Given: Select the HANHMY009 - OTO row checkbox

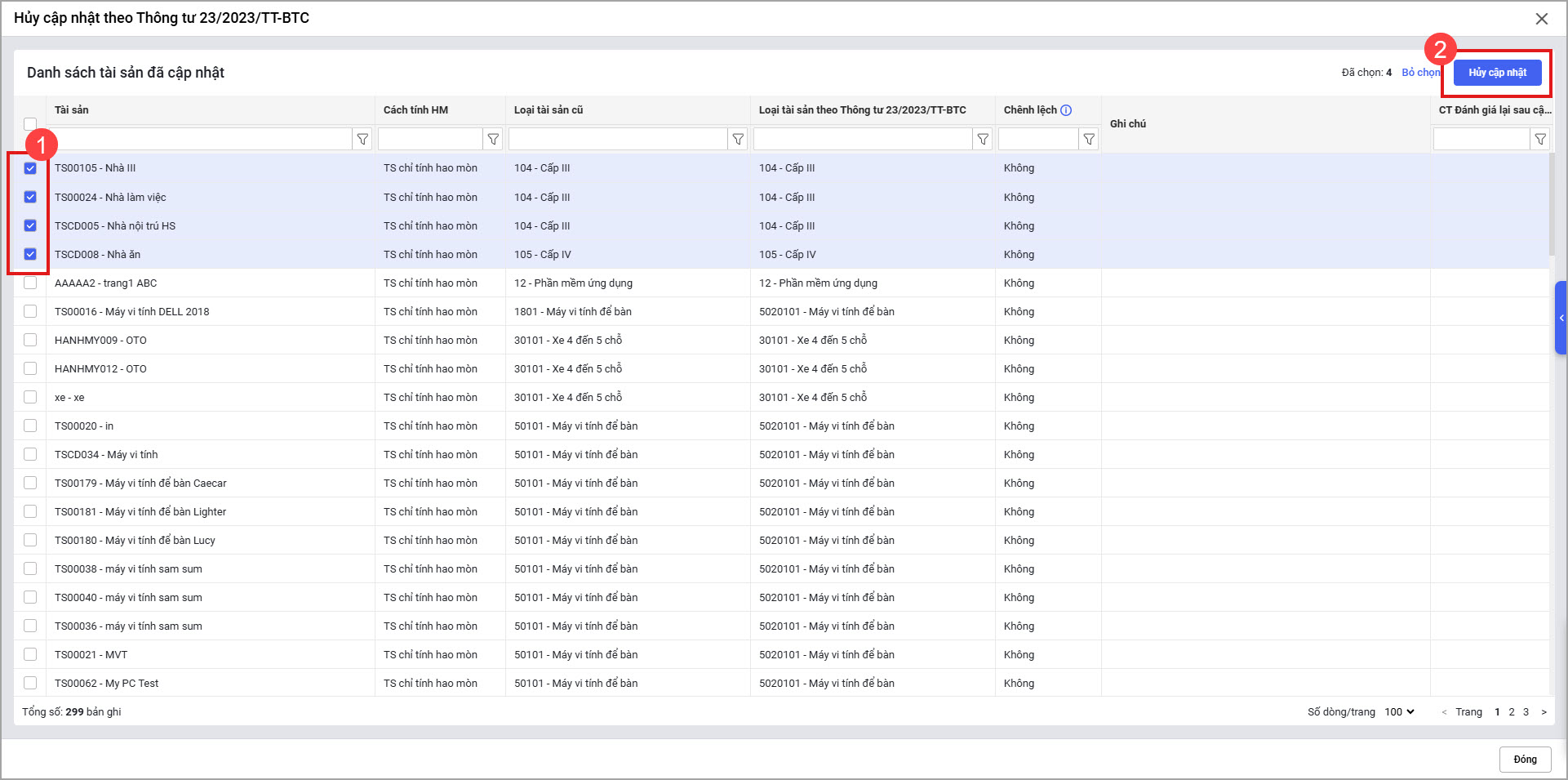Looking at the screenshot, I should click(30, 340).
